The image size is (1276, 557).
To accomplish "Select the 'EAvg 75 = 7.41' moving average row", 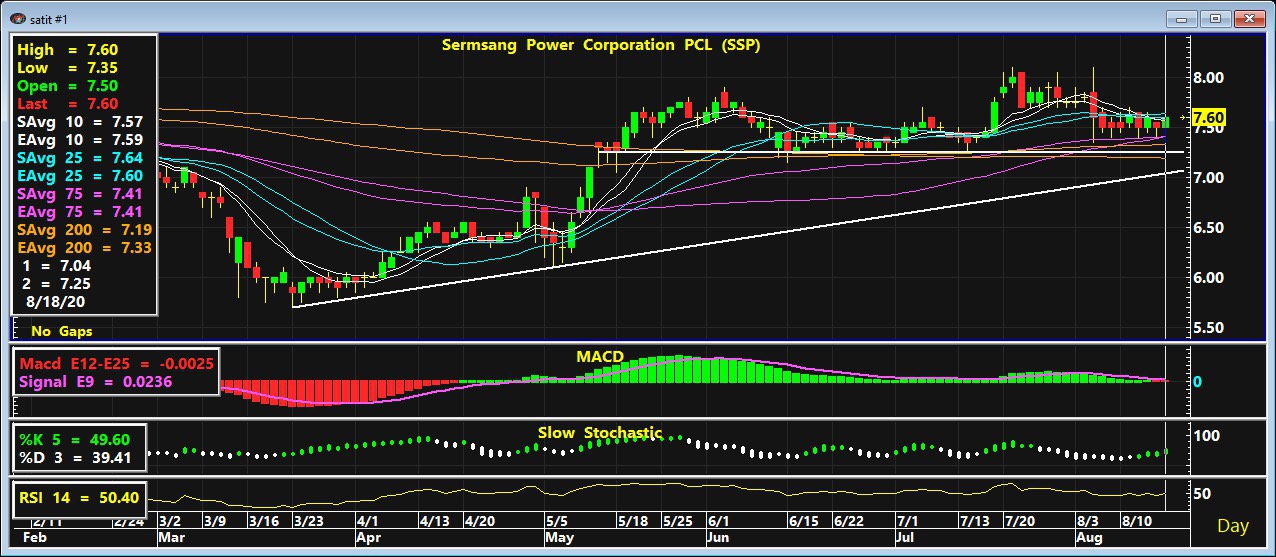I will pos(80,212).
